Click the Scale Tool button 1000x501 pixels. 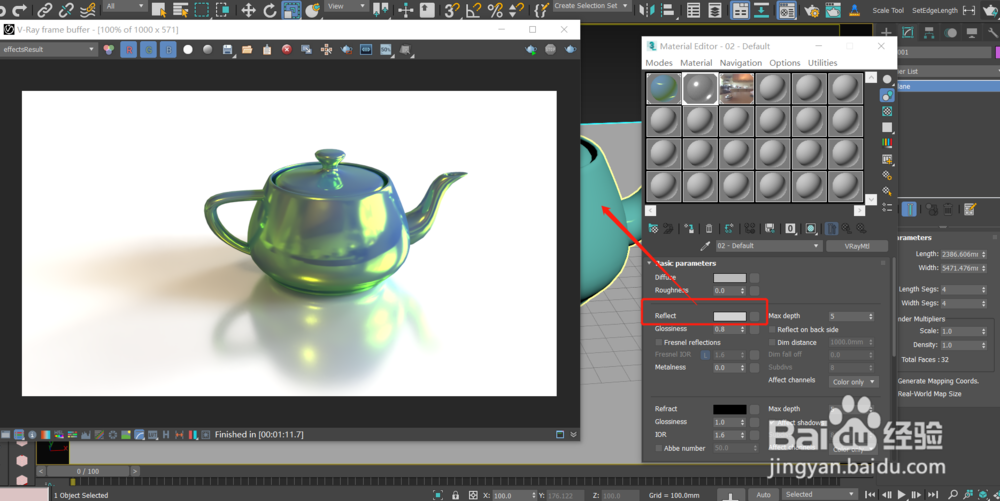pyautogui.click(x=888, y=10)
